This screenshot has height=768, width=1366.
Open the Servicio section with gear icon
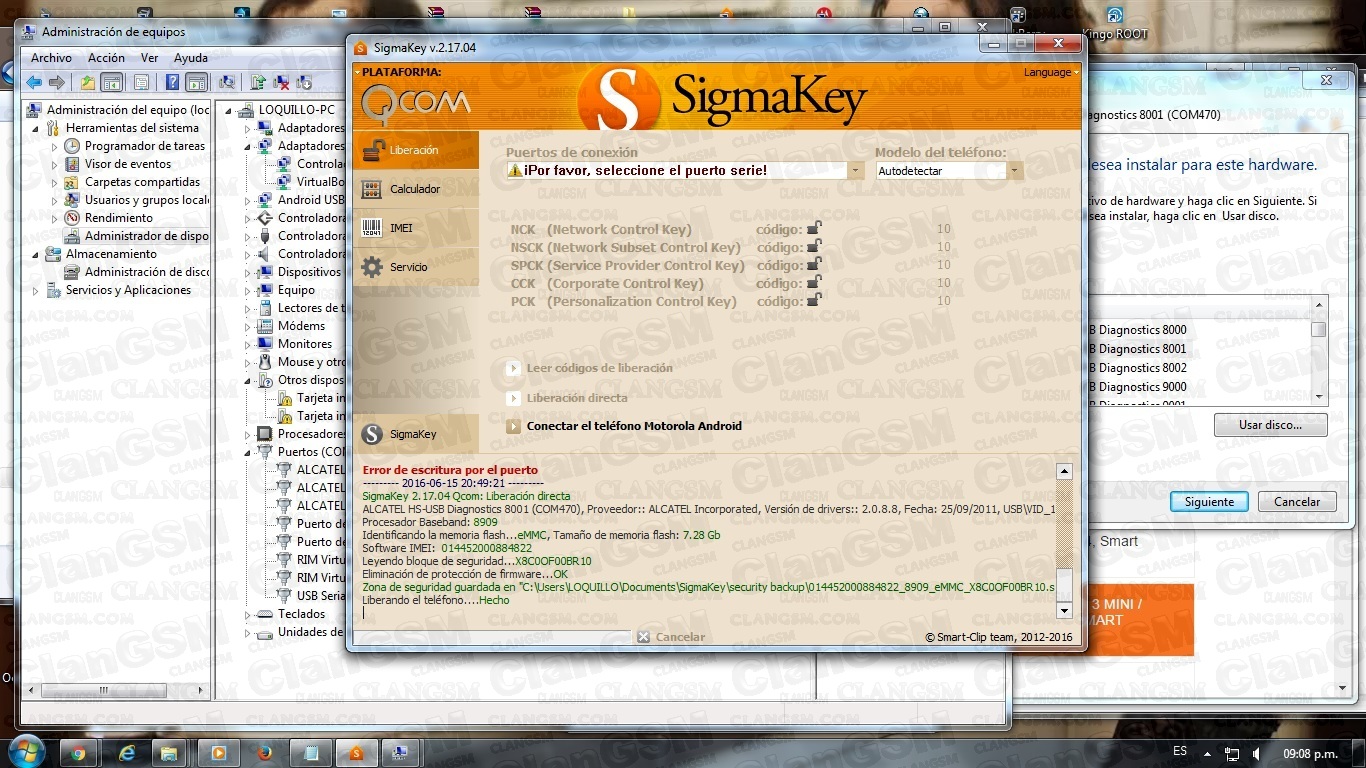click(415, 267)
